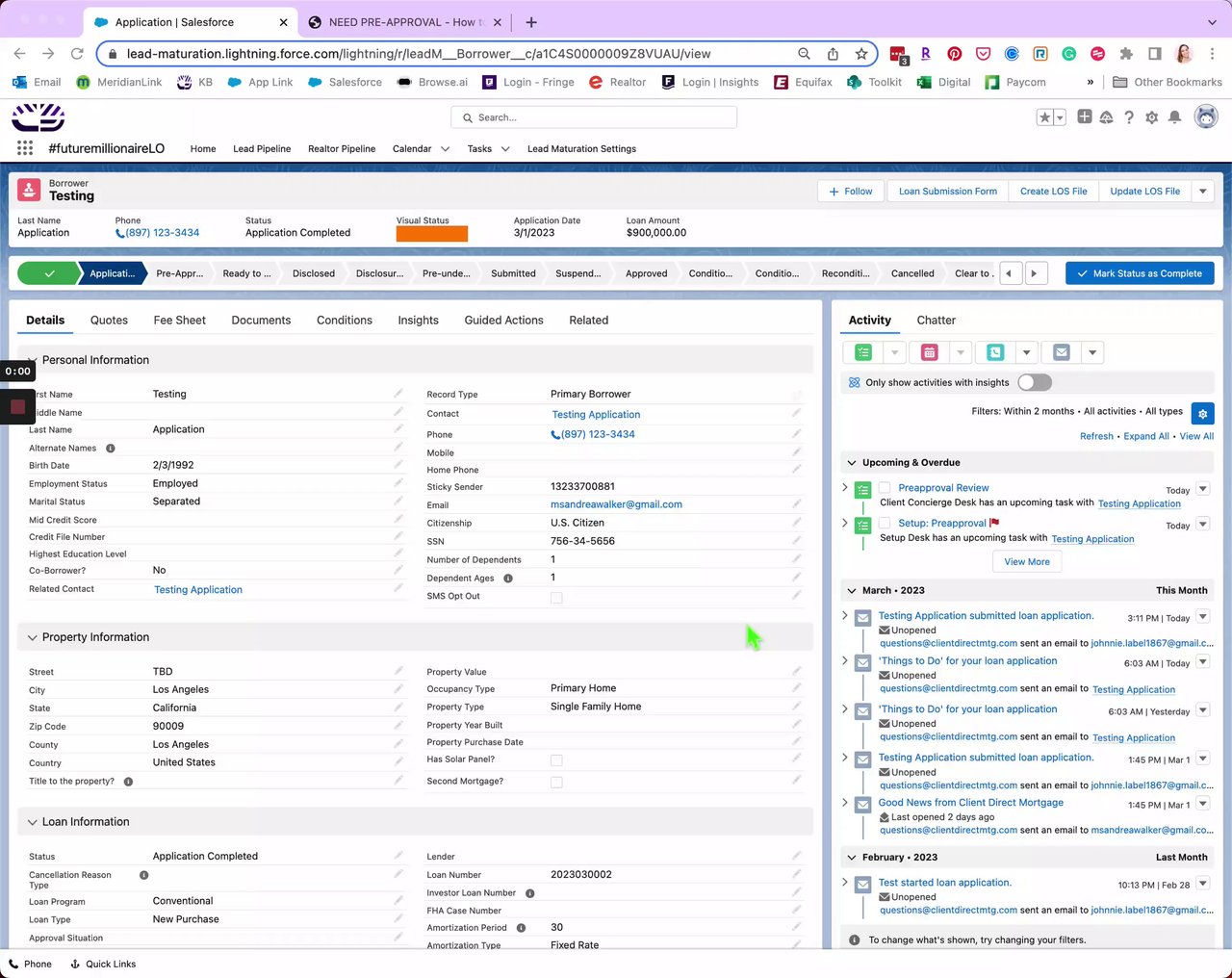Open the Fee Sheet tab
The image size is (1232, 978).
180,321
